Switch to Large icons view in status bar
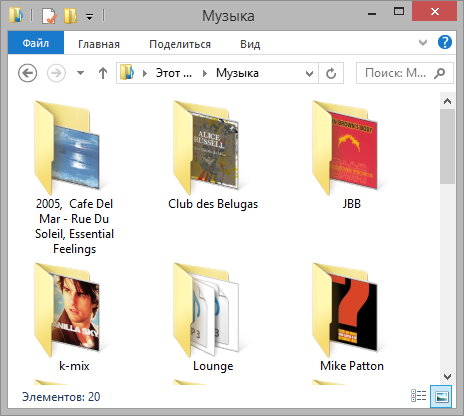The image size is (464, 416). pyautogui.click(x=441, y=397)
